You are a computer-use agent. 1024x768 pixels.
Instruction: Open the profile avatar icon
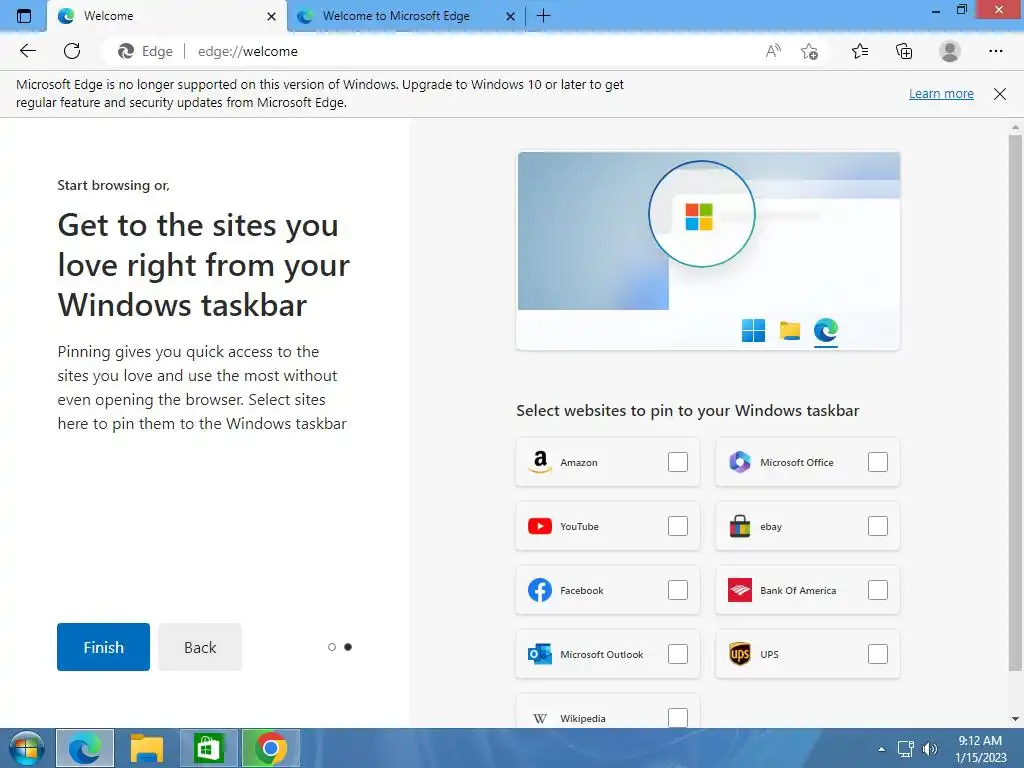950,51
